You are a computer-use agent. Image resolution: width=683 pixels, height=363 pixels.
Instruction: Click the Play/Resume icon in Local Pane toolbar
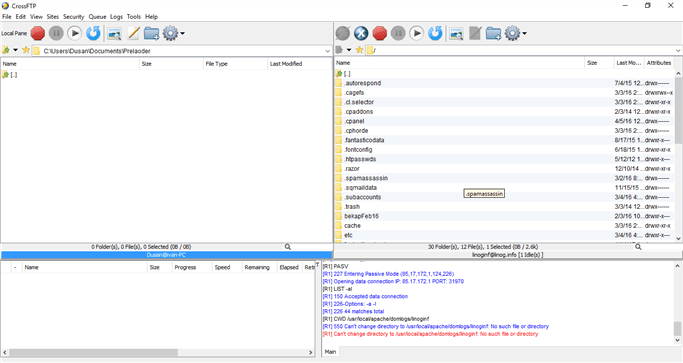point(74,33)
